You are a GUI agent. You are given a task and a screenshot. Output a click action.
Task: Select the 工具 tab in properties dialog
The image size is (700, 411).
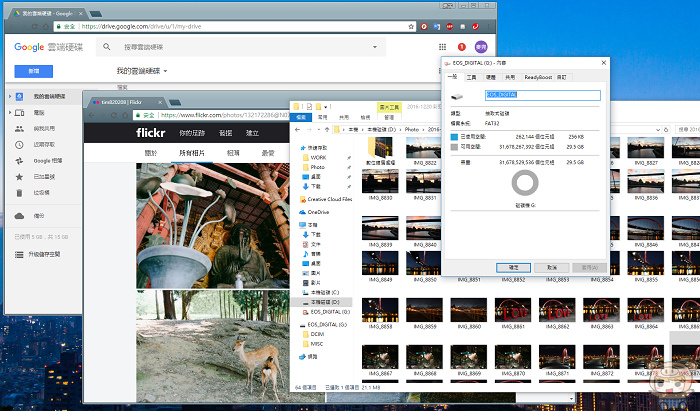coord(470,76)
